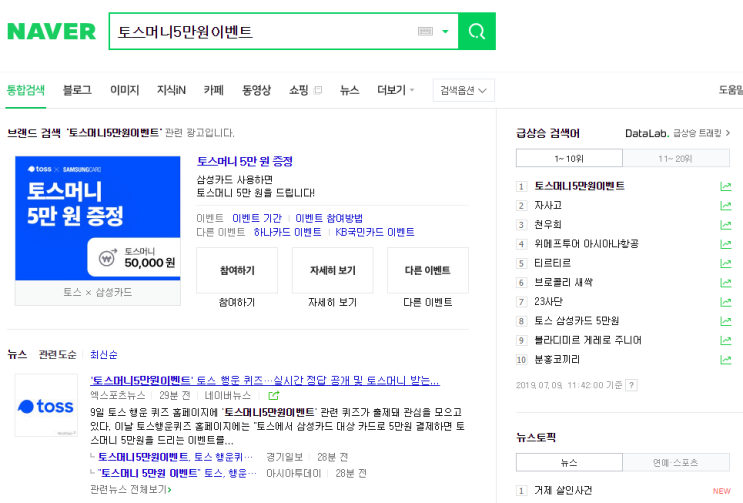Click trending keyword 23사단
This screenshot has height=503, width=743.
[x=548, y=301]
